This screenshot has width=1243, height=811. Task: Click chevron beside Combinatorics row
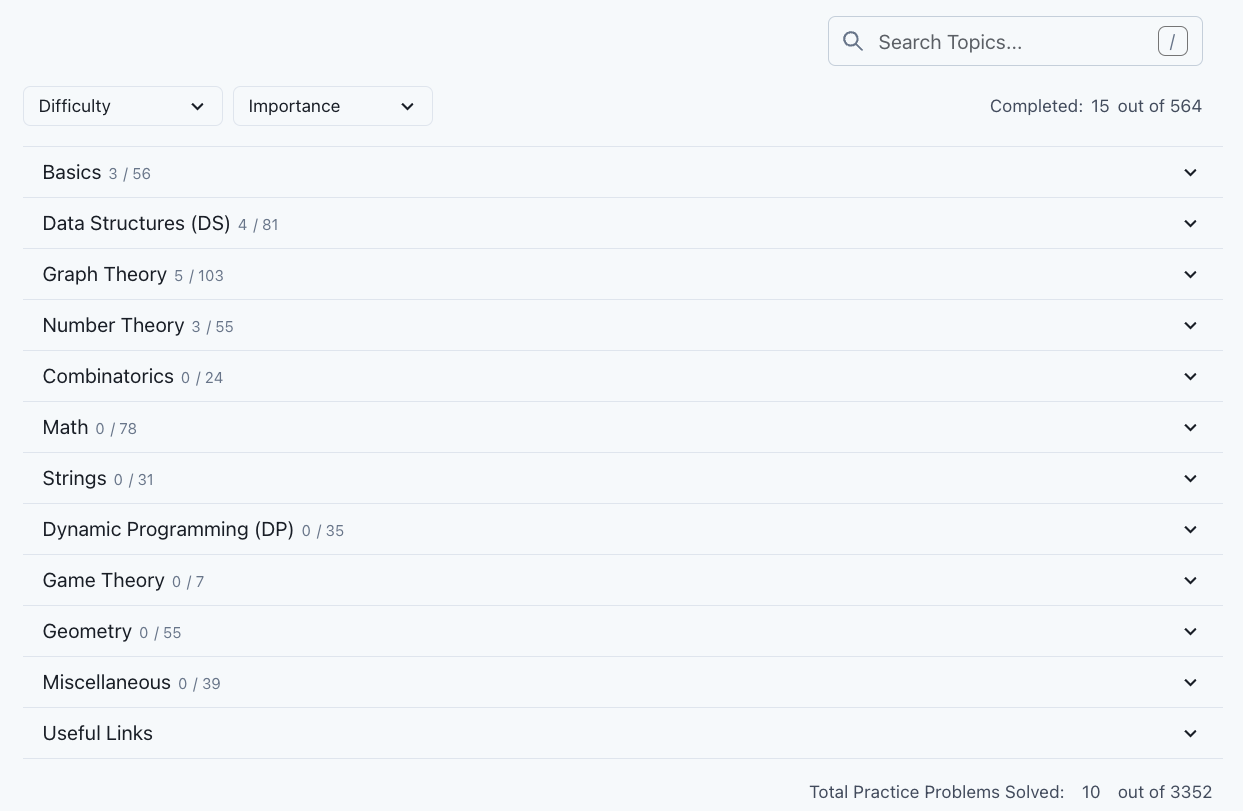(x=1190, y=377)
